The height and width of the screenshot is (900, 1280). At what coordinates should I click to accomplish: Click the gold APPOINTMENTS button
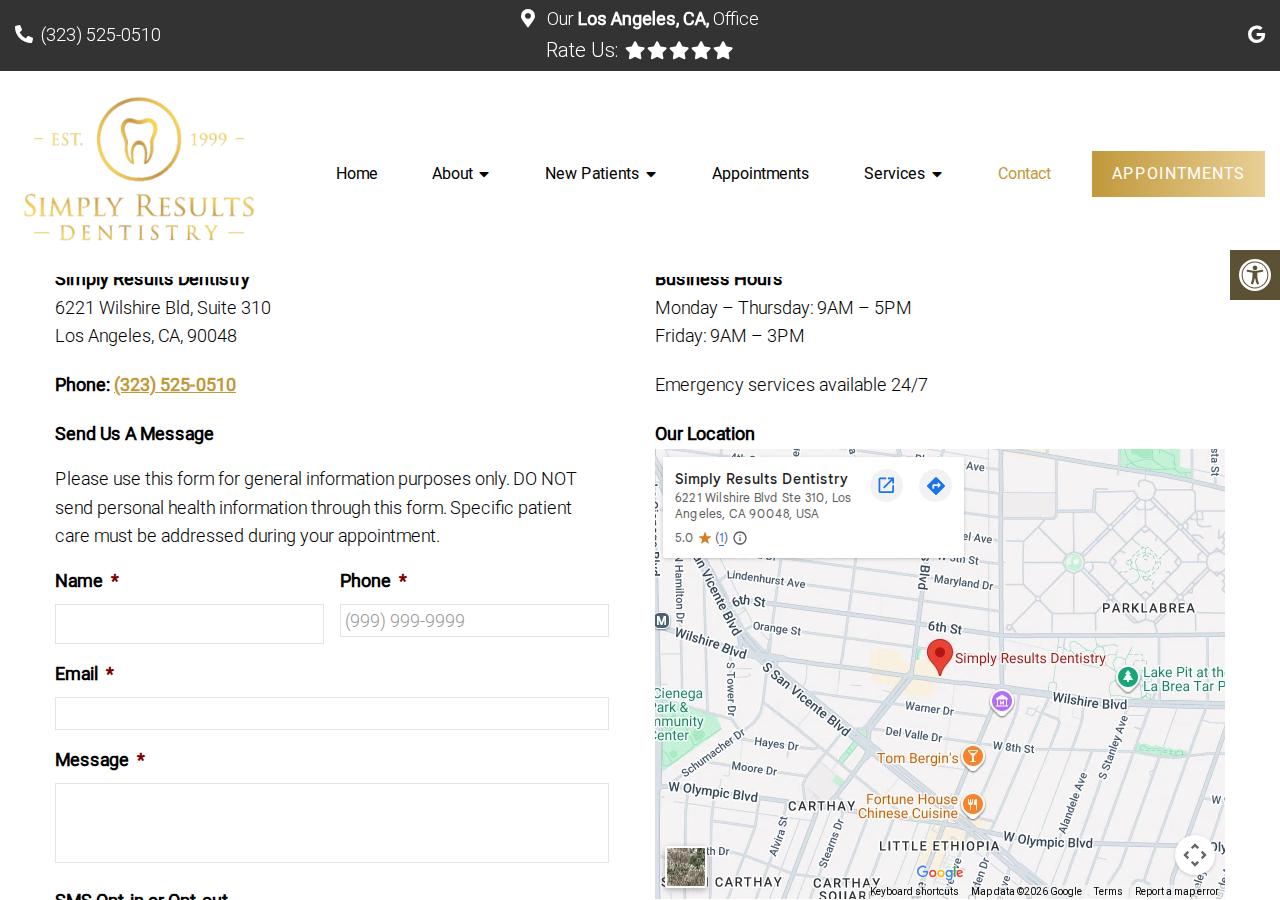pos(1178,174)
